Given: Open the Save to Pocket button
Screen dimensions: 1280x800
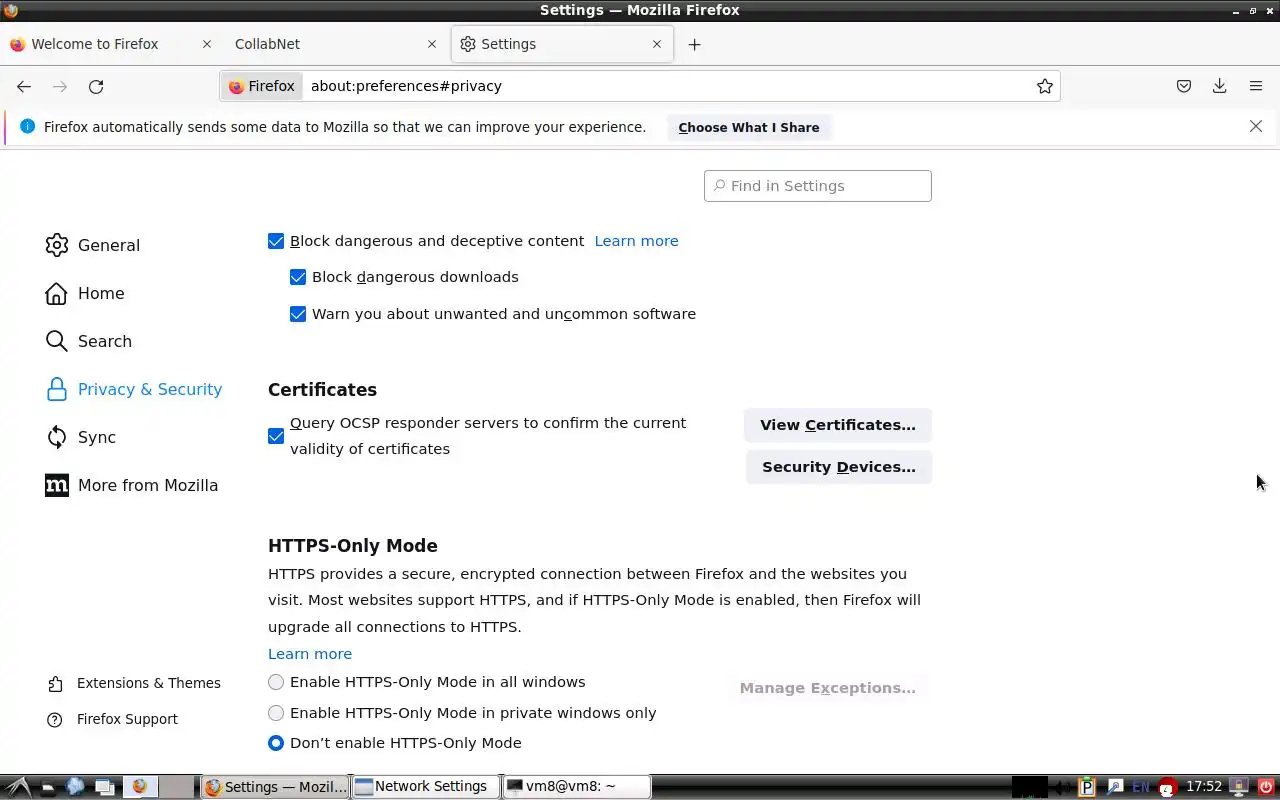Looking at the screenshot, I should 1184,86.
